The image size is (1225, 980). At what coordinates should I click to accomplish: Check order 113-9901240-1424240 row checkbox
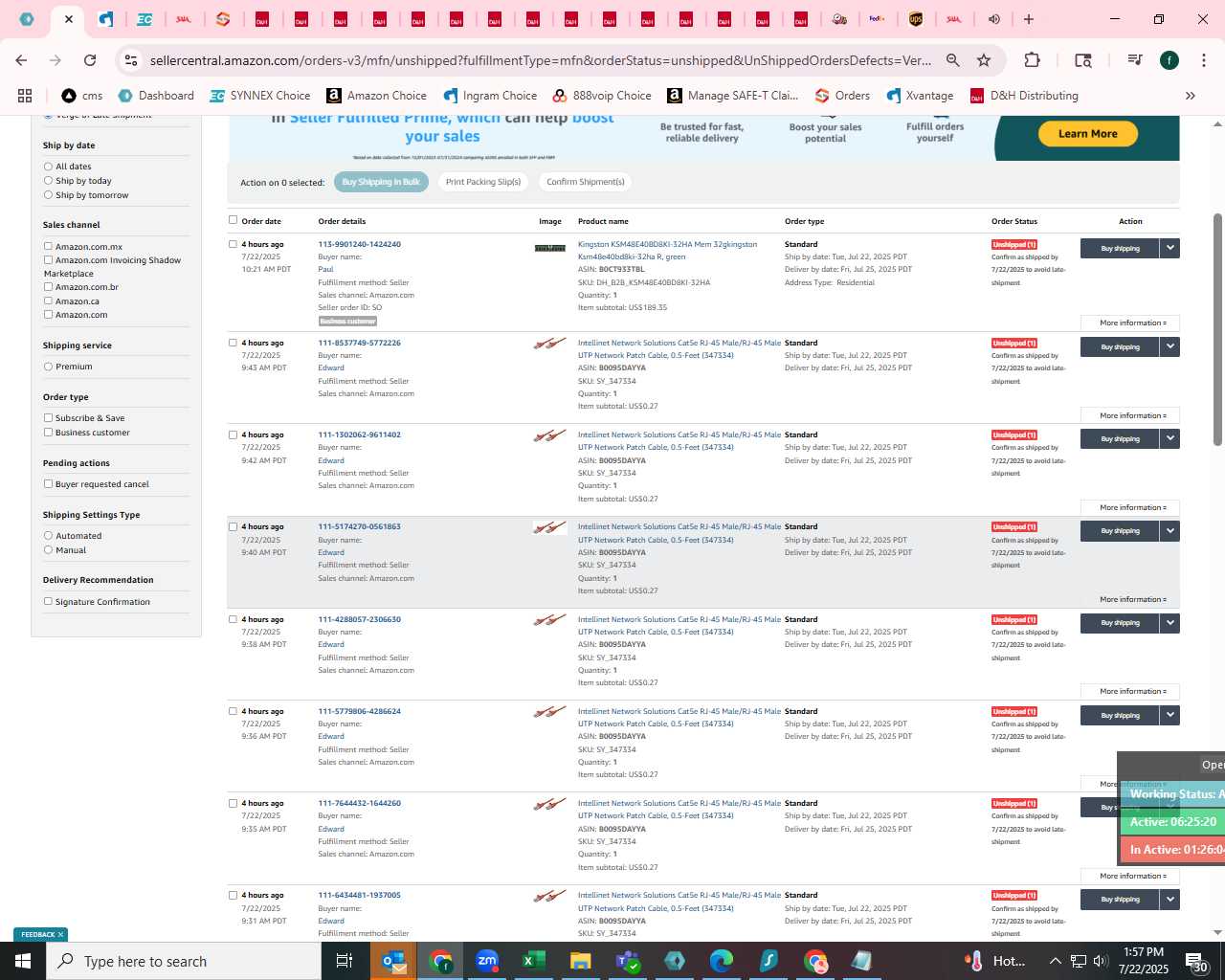(233, 244)
